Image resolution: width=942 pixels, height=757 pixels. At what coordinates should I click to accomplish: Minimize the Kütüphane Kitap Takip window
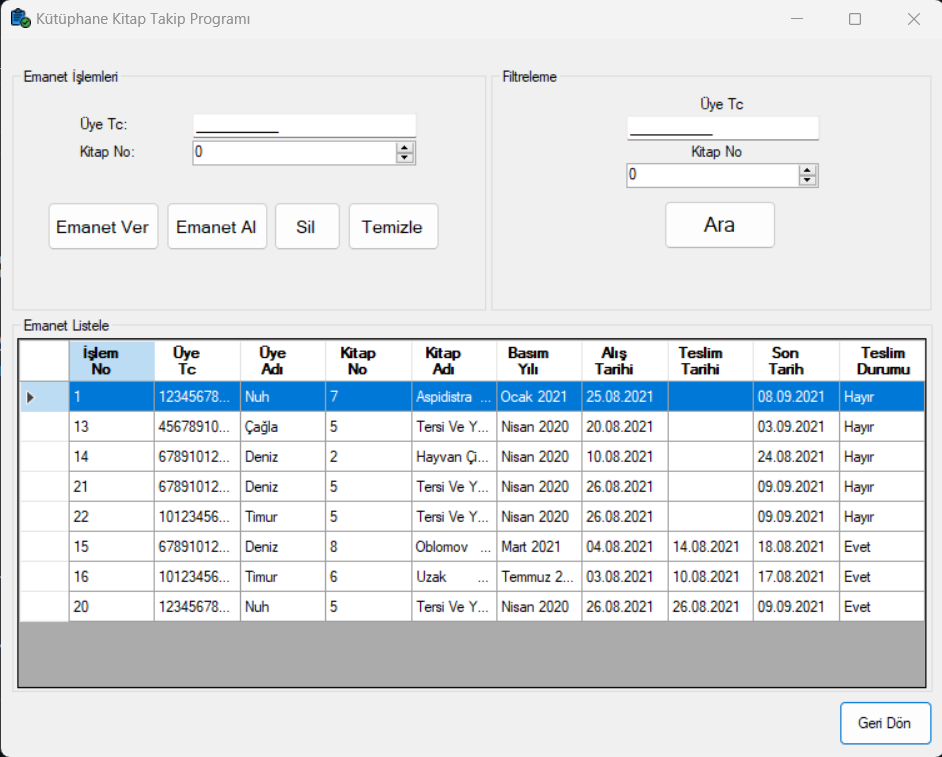pos(797,19)
